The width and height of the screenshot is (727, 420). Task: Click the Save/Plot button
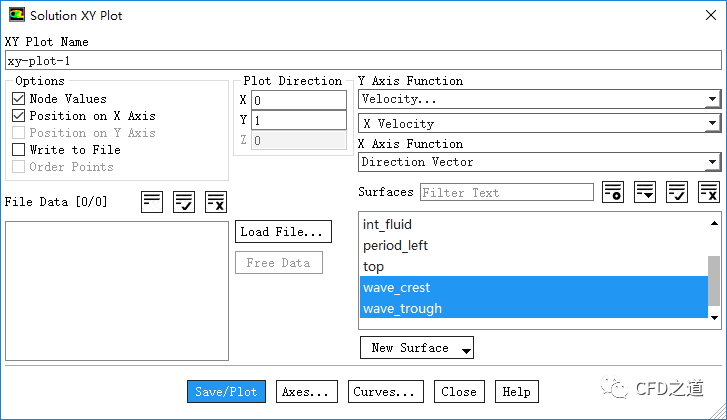coord(226,392)
